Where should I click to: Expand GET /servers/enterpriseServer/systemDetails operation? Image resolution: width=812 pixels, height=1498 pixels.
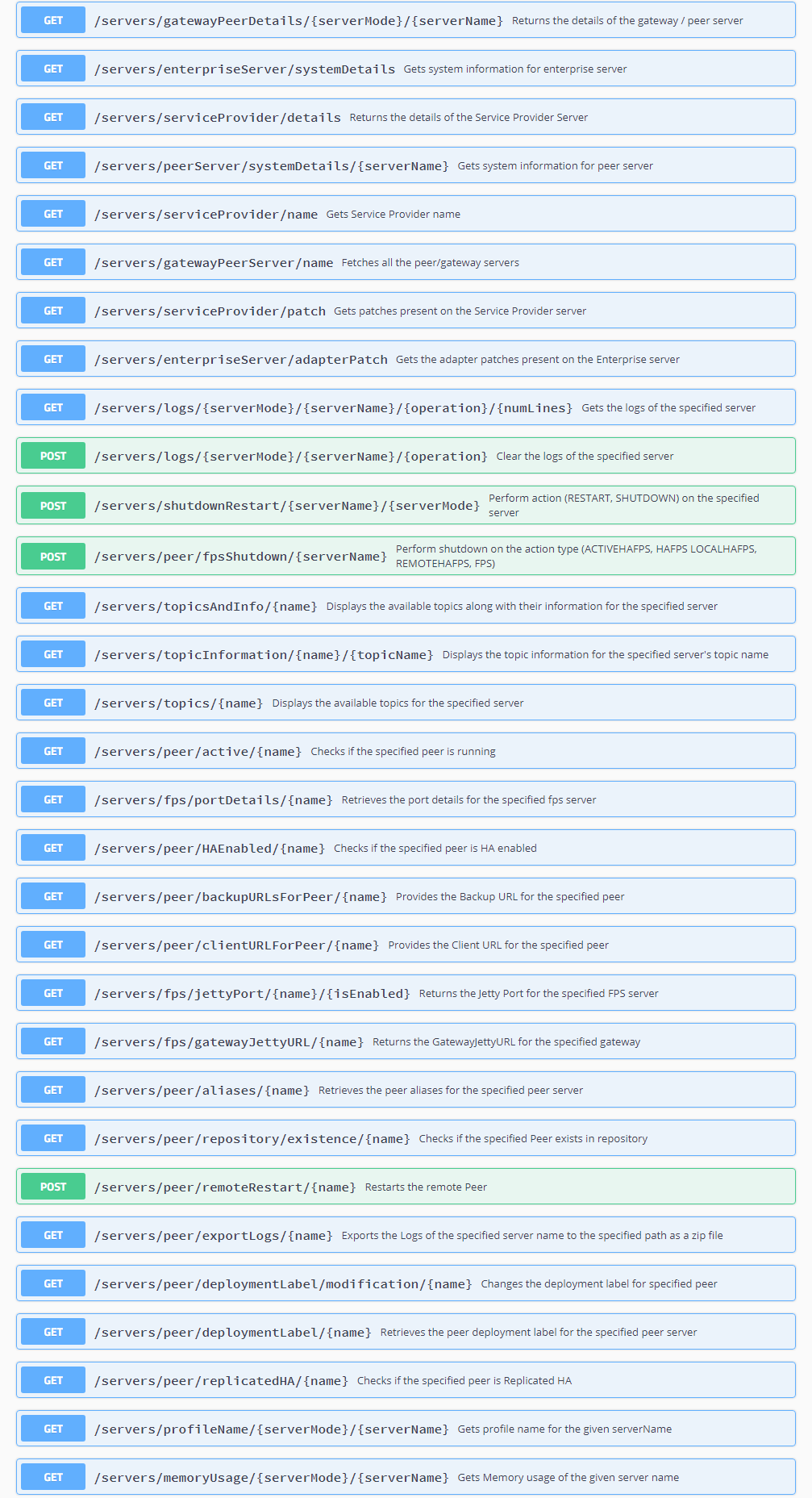click(x=244, y=69)
